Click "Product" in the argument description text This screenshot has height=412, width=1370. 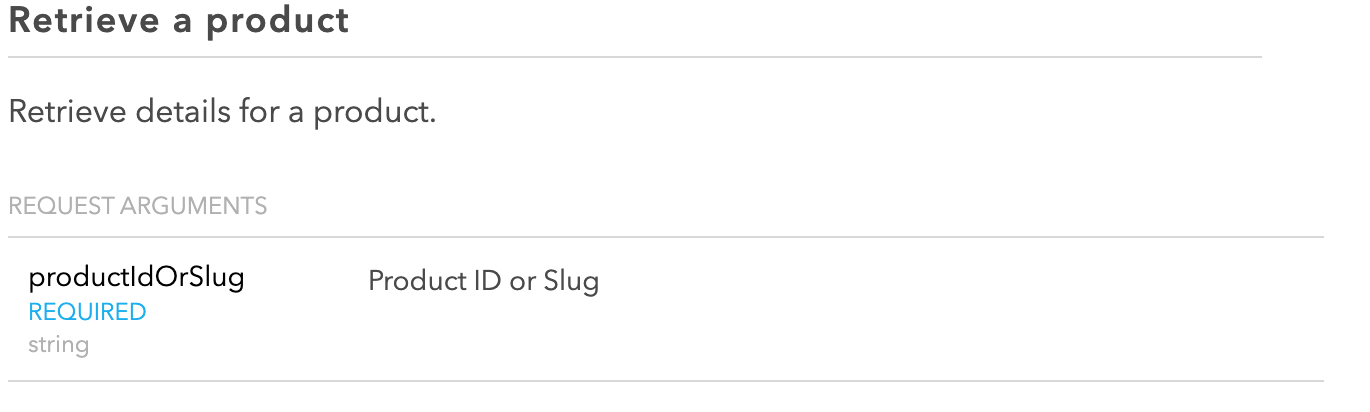coord(416,281)
